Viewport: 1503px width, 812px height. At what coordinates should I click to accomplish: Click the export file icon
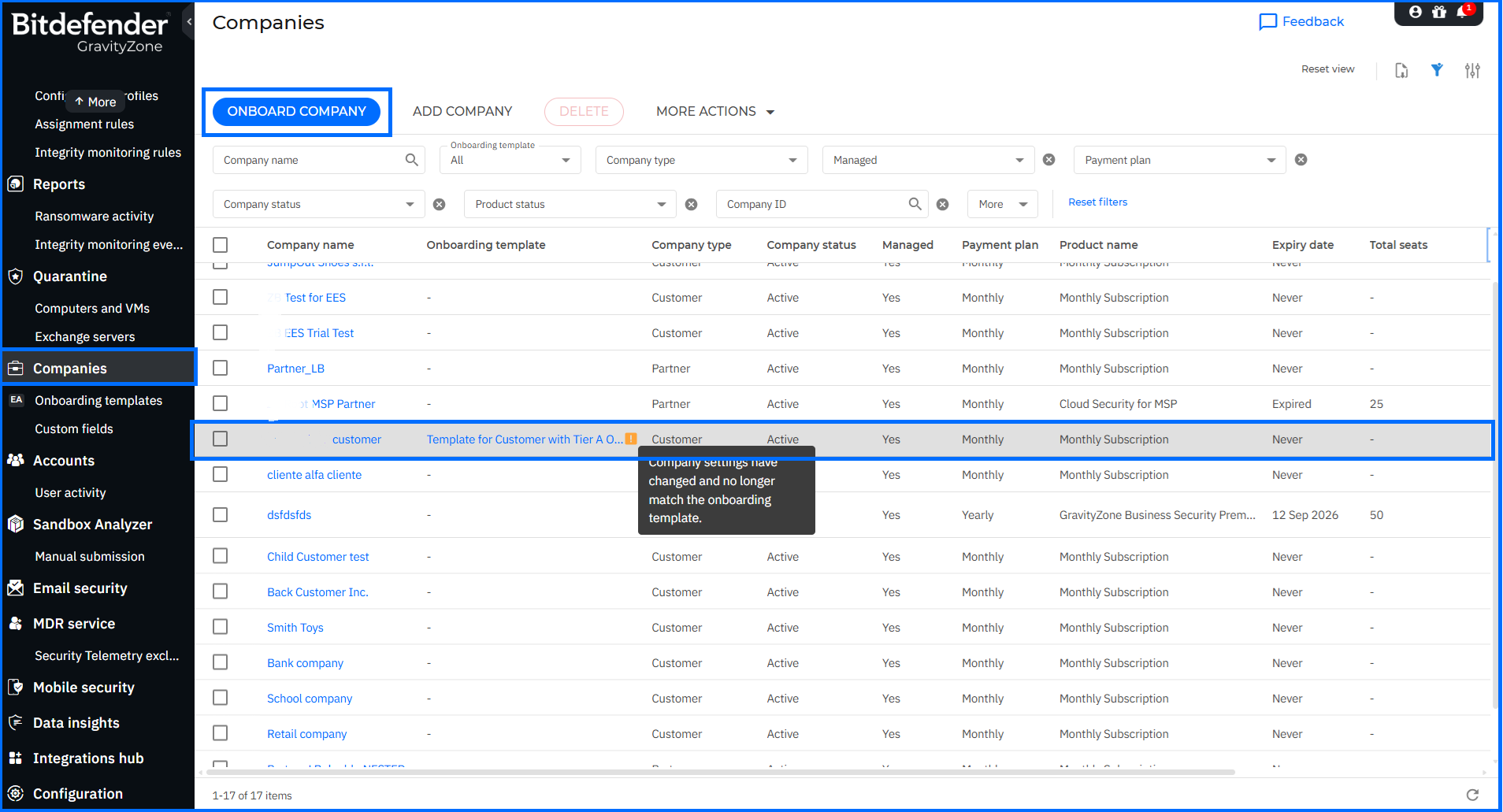tap(1401, 70)
